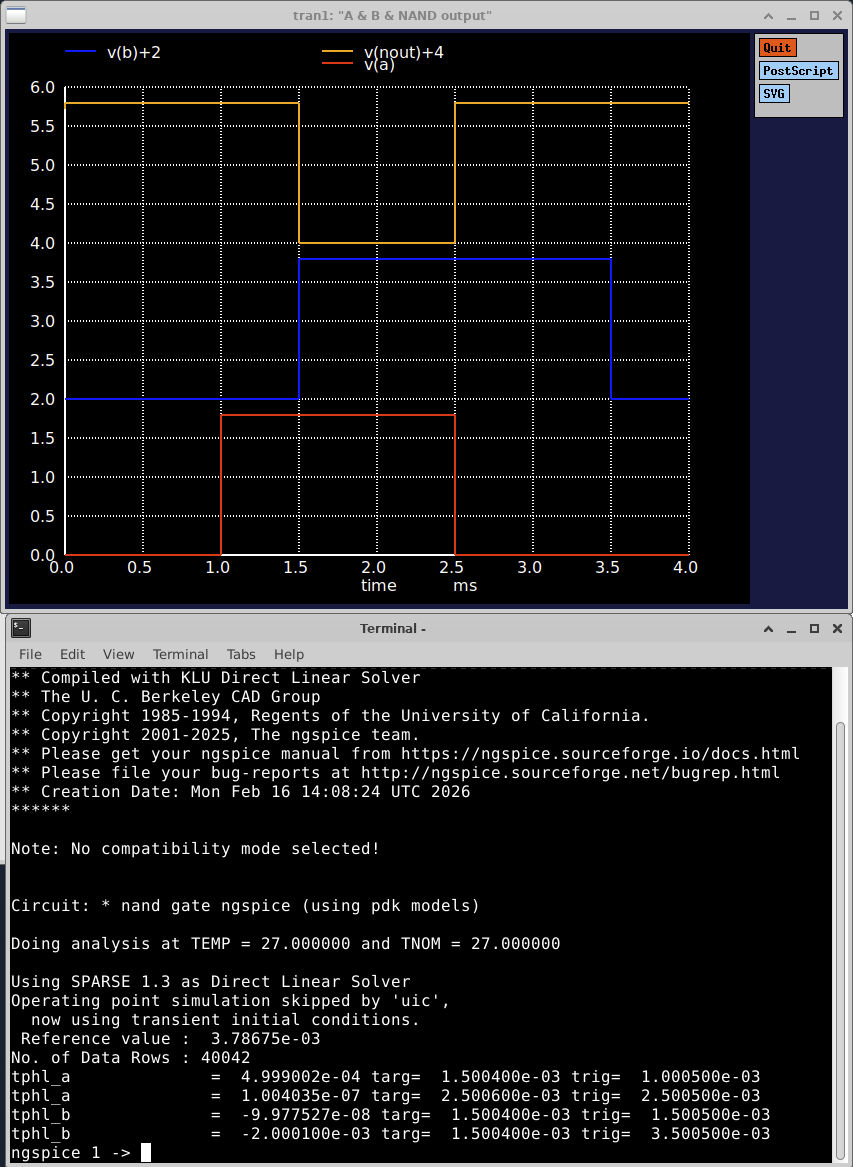Open the plot window's system menu icon

pos(15,15)
